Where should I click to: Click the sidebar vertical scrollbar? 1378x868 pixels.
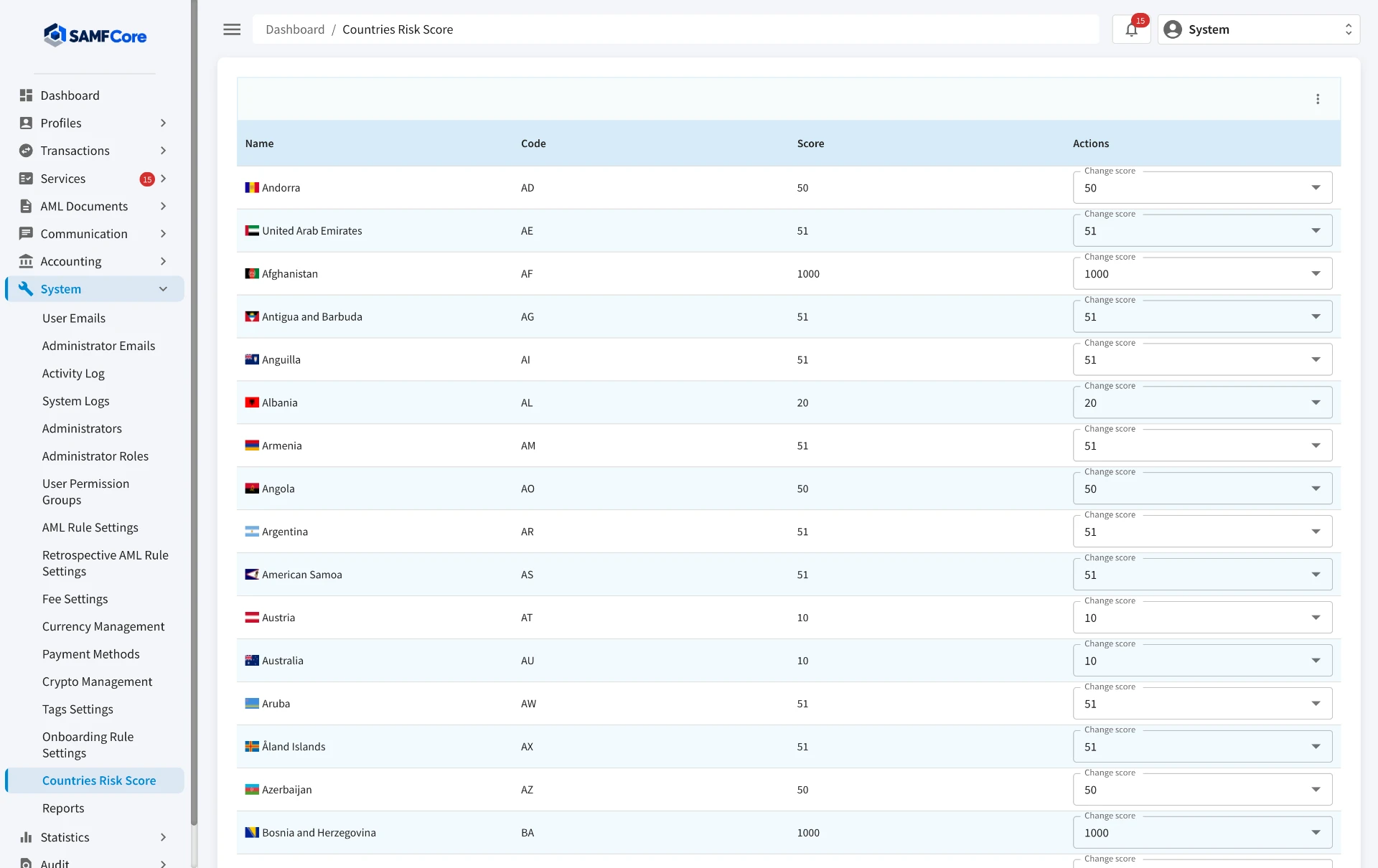[x=194, y=412]
